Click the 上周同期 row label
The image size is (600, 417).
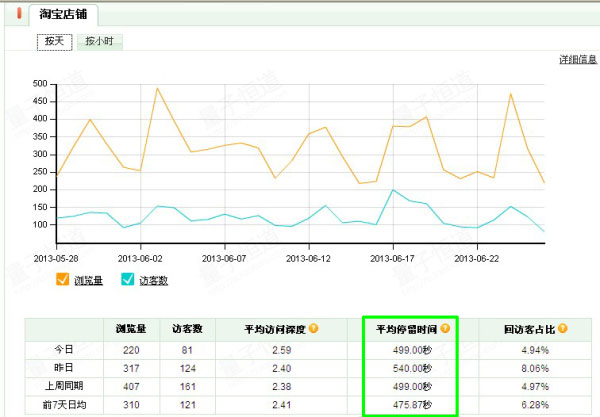pos(64,386)
